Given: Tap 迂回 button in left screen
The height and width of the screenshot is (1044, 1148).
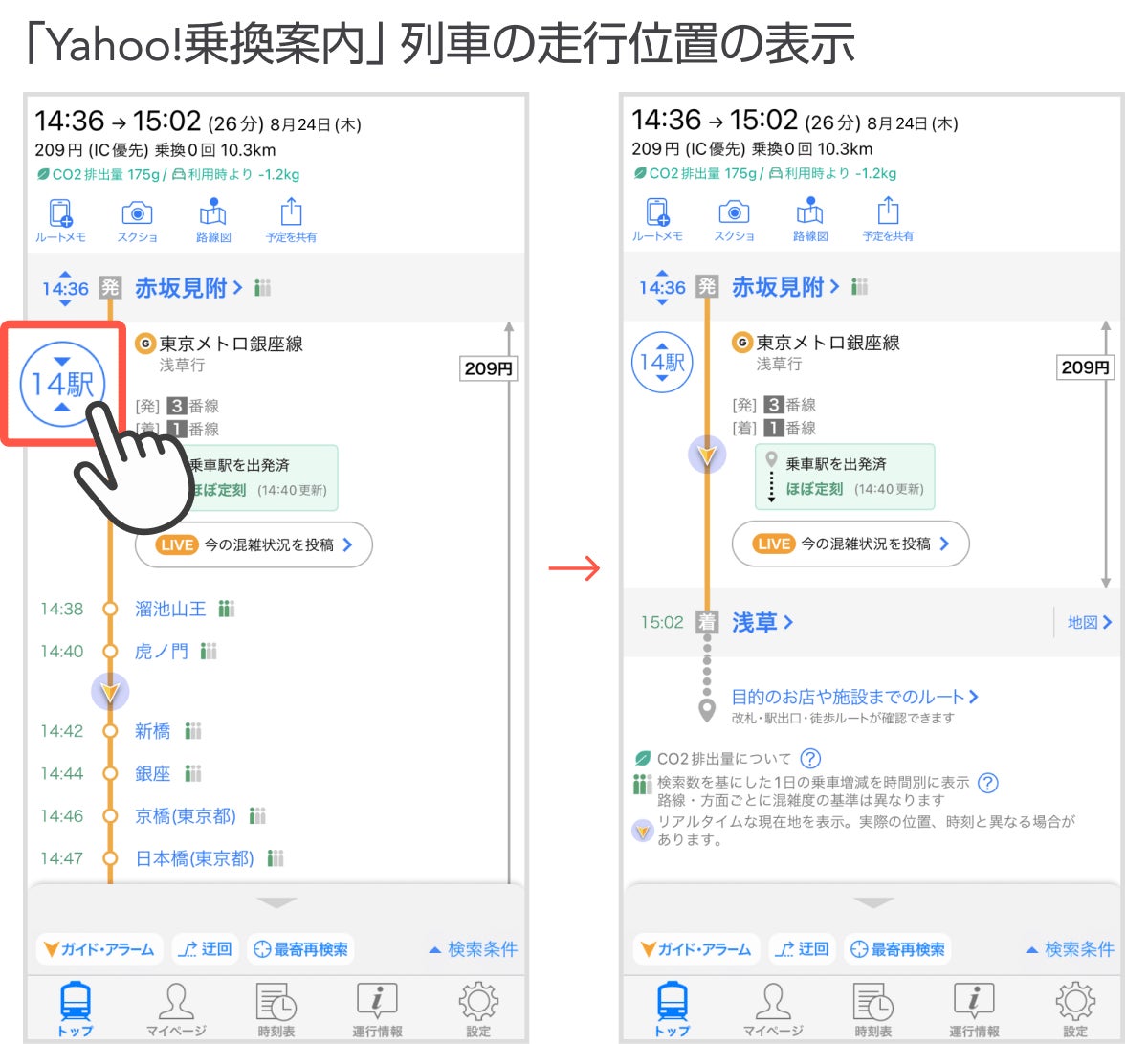Looking at the screenshot, I should tap(206, 949).
